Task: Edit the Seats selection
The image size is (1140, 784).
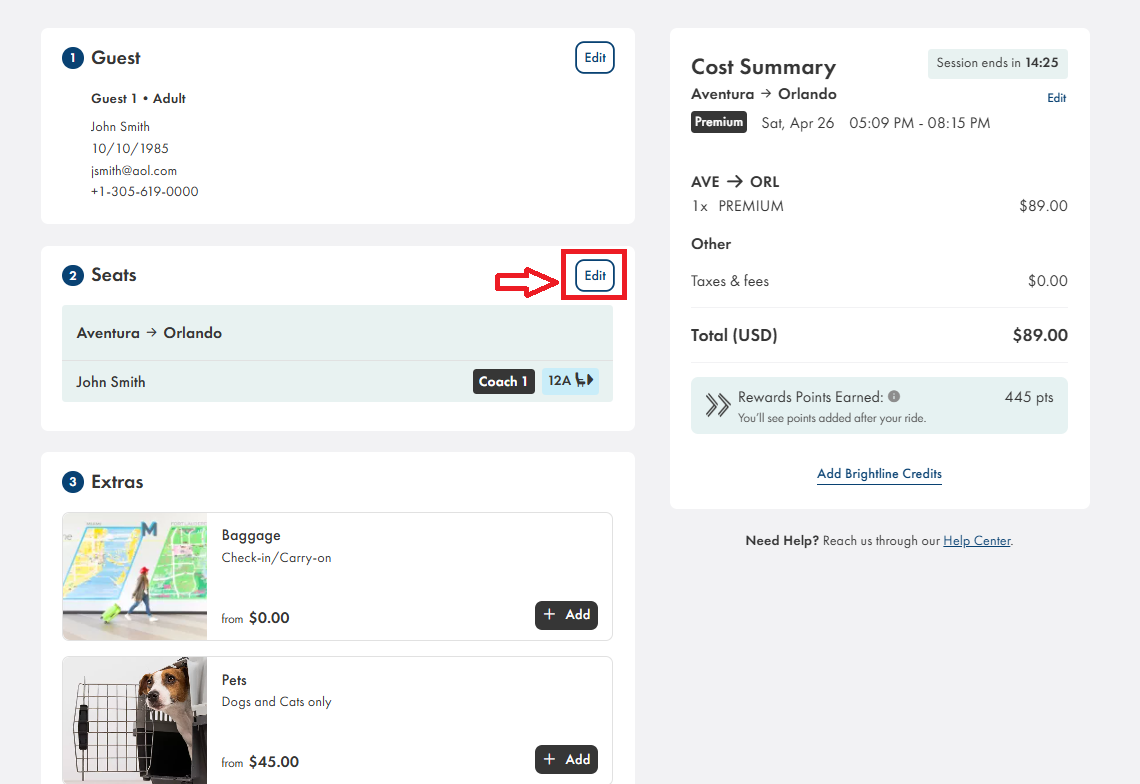Action: [595, 275]
